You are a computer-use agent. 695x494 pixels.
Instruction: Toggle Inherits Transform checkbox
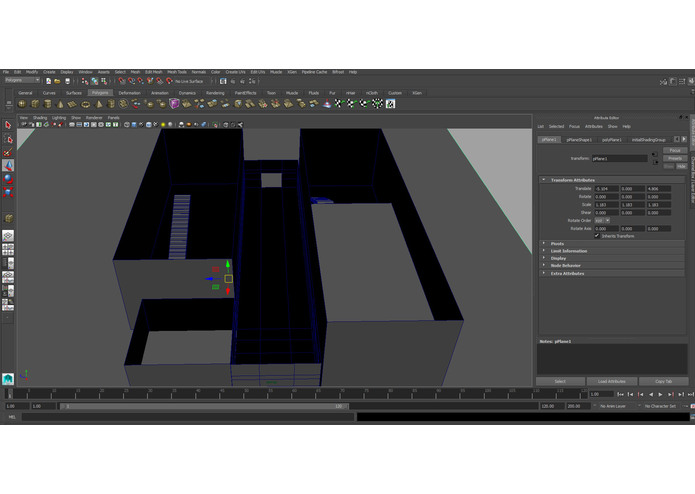597,236
